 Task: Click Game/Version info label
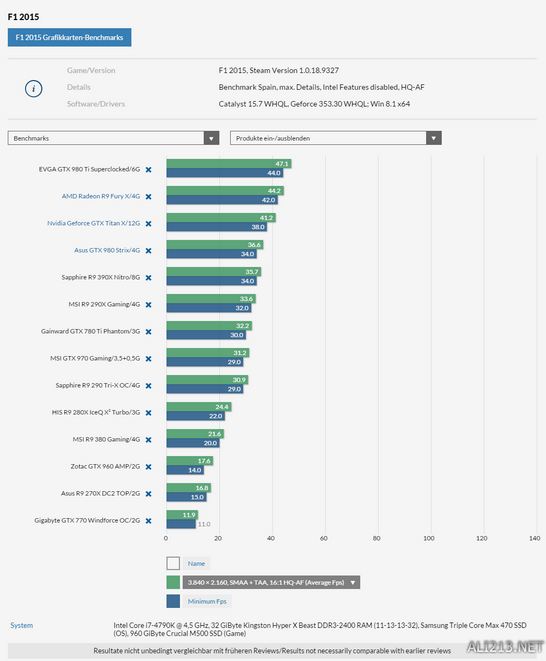[91, 70]
